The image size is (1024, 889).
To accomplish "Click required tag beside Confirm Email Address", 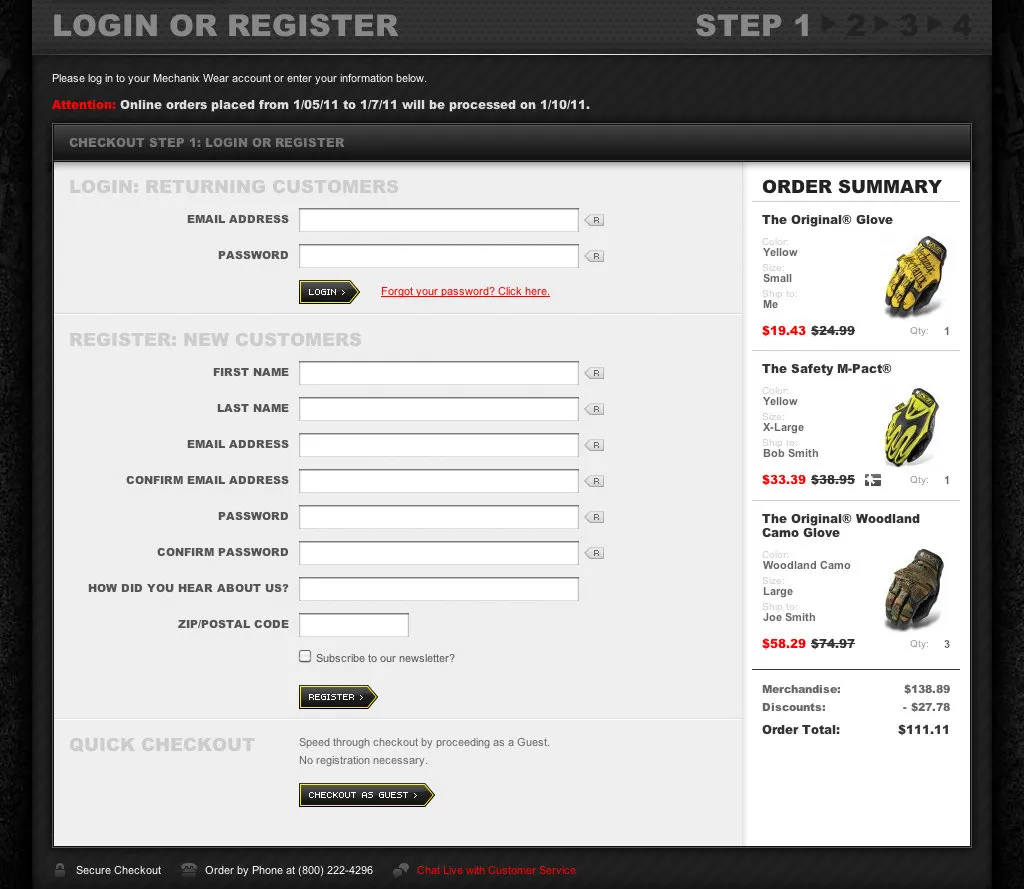I will (x=594, y=481).
